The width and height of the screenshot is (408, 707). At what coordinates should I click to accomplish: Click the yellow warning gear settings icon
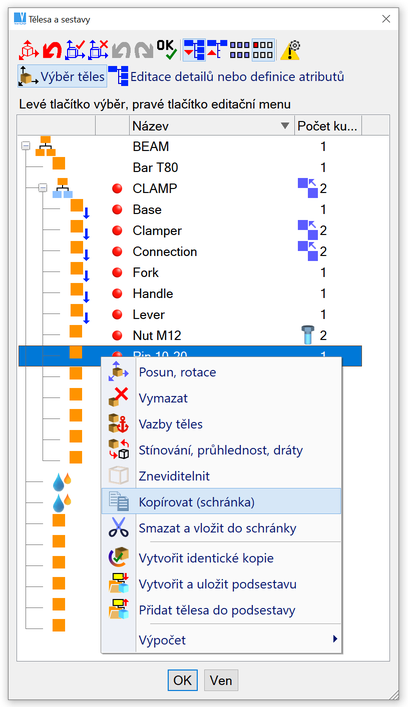(290, 50)
